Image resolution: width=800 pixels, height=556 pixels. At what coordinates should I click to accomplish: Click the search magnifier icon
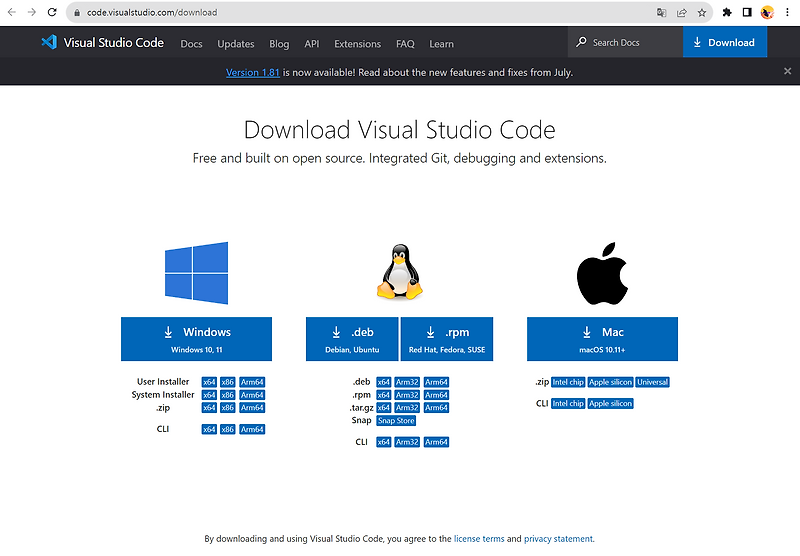581,42
